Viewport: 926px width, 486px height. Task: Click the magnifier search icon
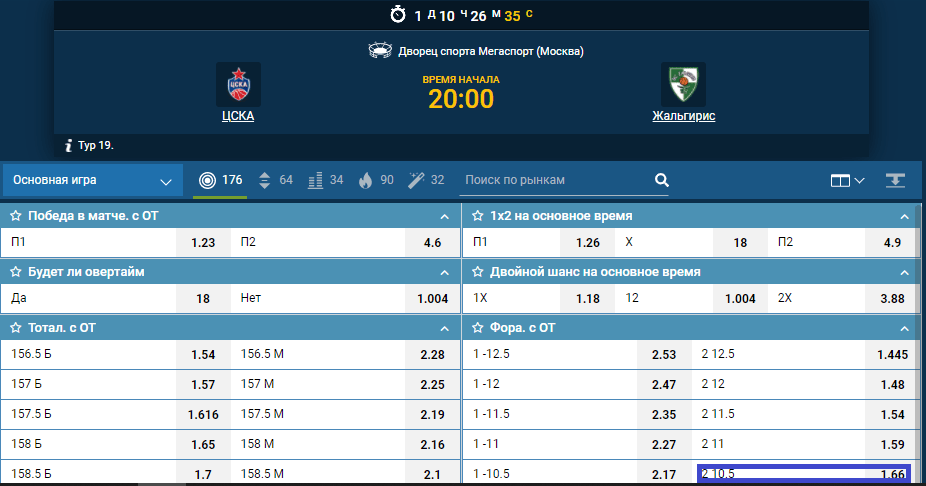pyautogui.click(x=661, y=180)
